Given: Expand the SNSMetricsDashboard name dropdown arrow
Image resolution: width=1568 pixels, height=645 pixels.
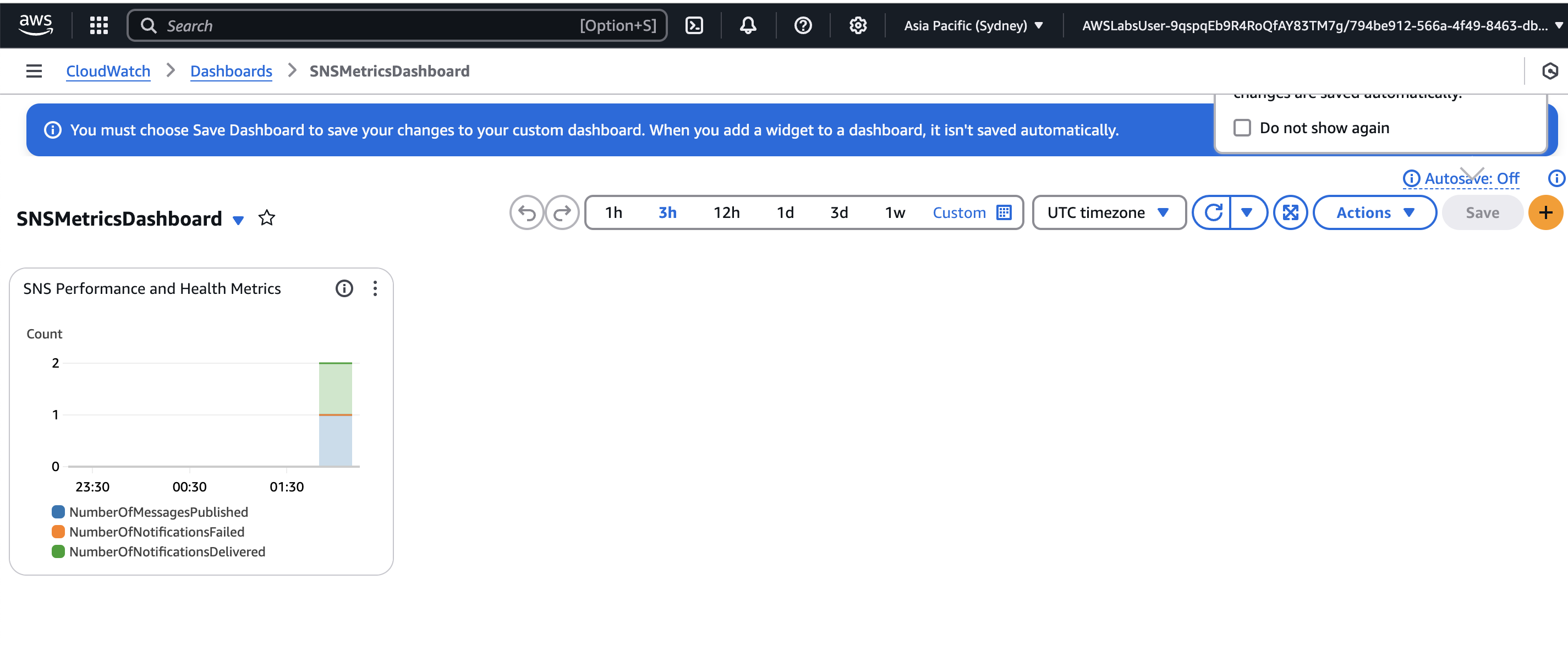Looking at the screenshot, I should (239, 220).
